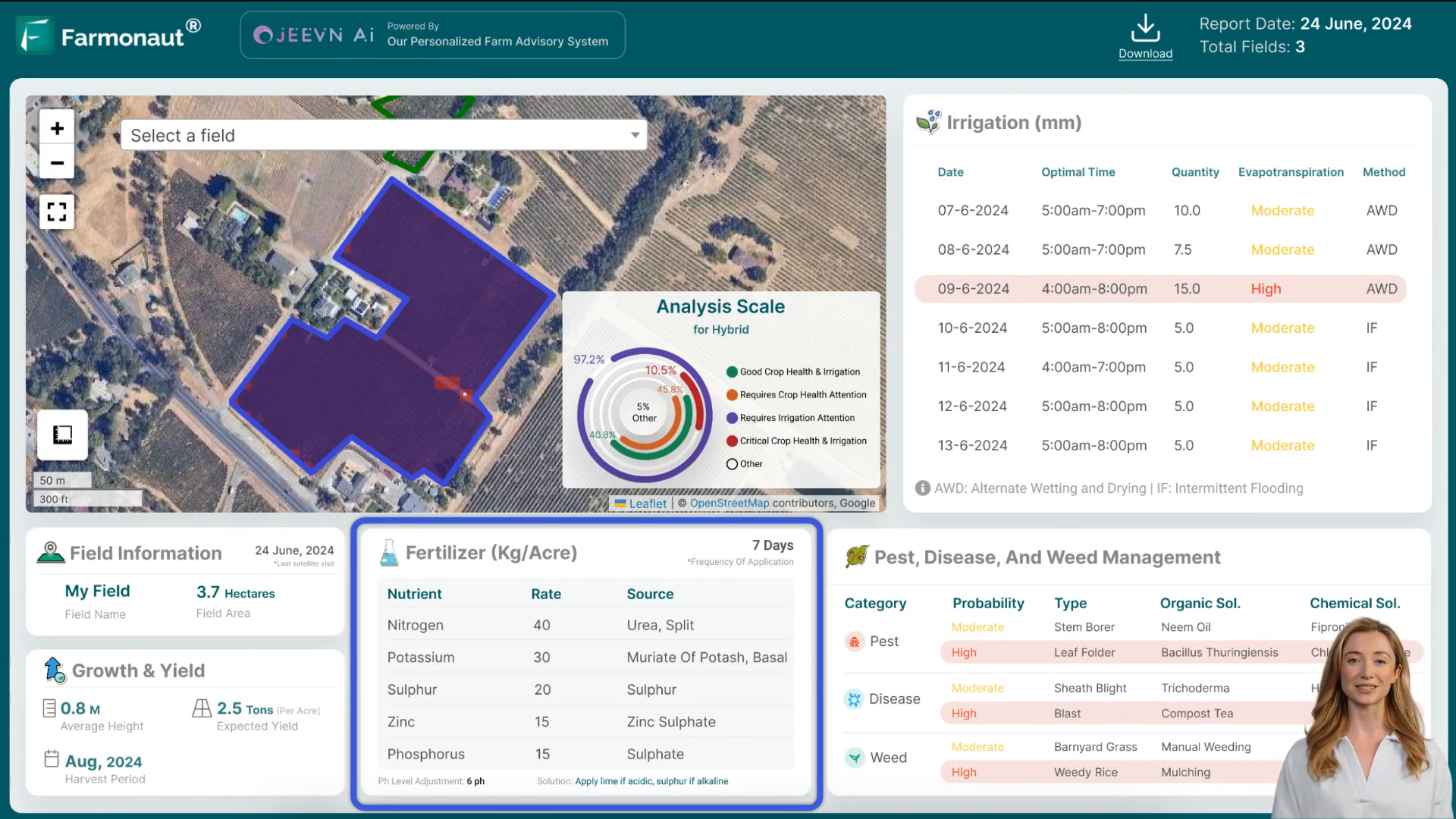The height and width of the screenshot is (819, 1456).
Task: Toggle the zoom in button on map
Action: (x=57, y=128)
